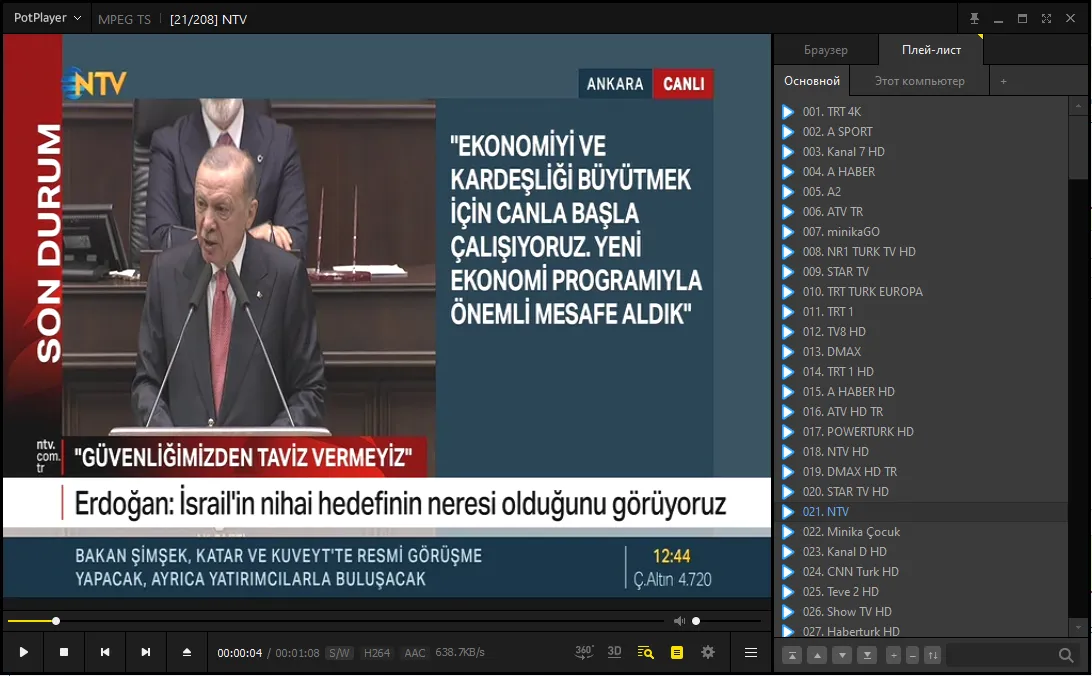Click play icon beside 020. STAR TV HD
Screen dimensions: 1092x676
pyautogui.click(x=788, y=492)
